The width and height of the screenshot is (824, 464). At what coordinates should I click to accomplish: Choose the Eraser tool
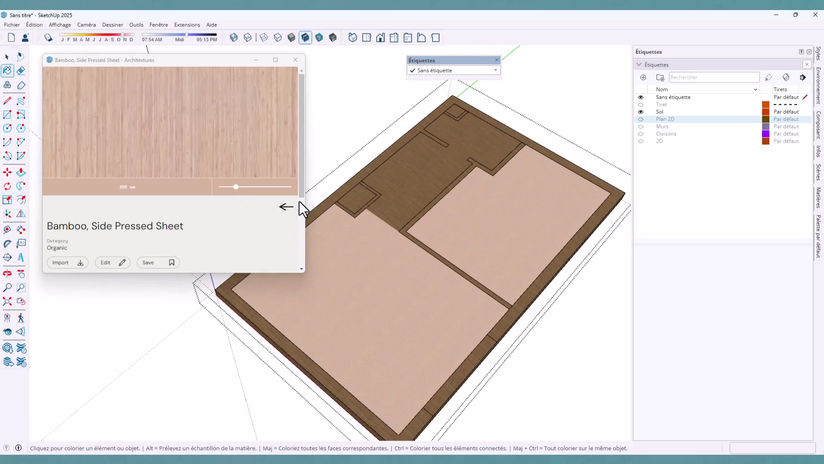point(21,70)
